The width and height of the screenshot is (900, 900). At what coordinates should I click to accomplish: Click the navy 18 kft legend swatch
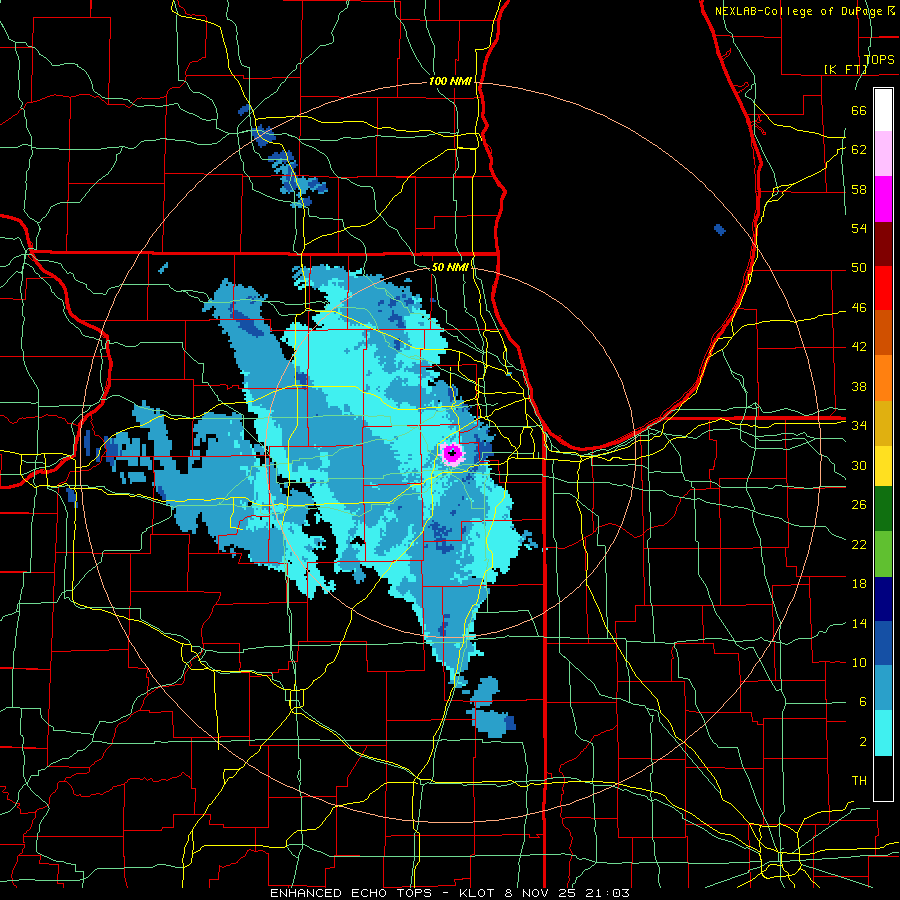pyautogui.click(x=883, y=599)
